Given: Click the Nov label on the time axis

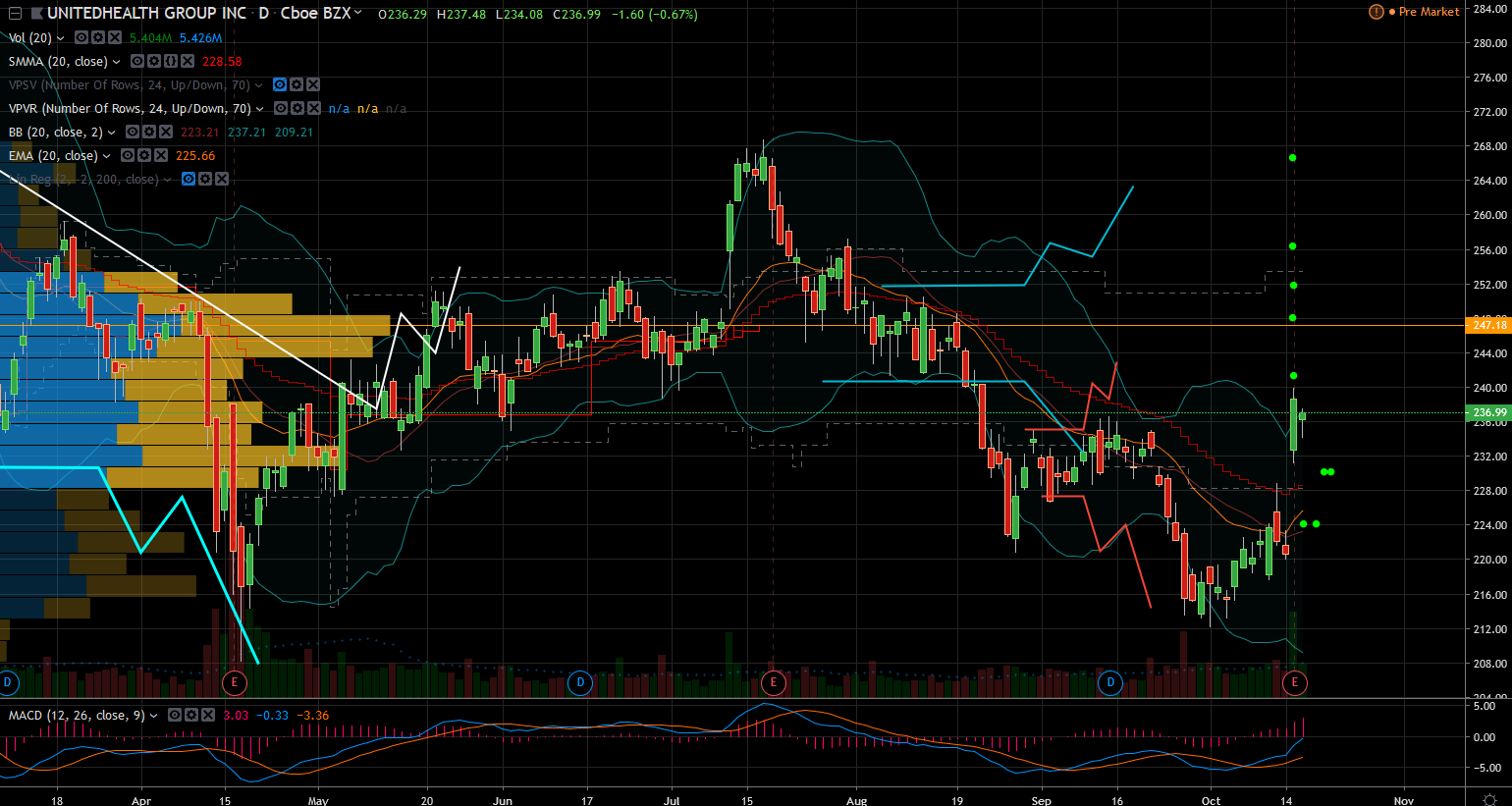Looking at the screenshot, I should [1404, 801].
